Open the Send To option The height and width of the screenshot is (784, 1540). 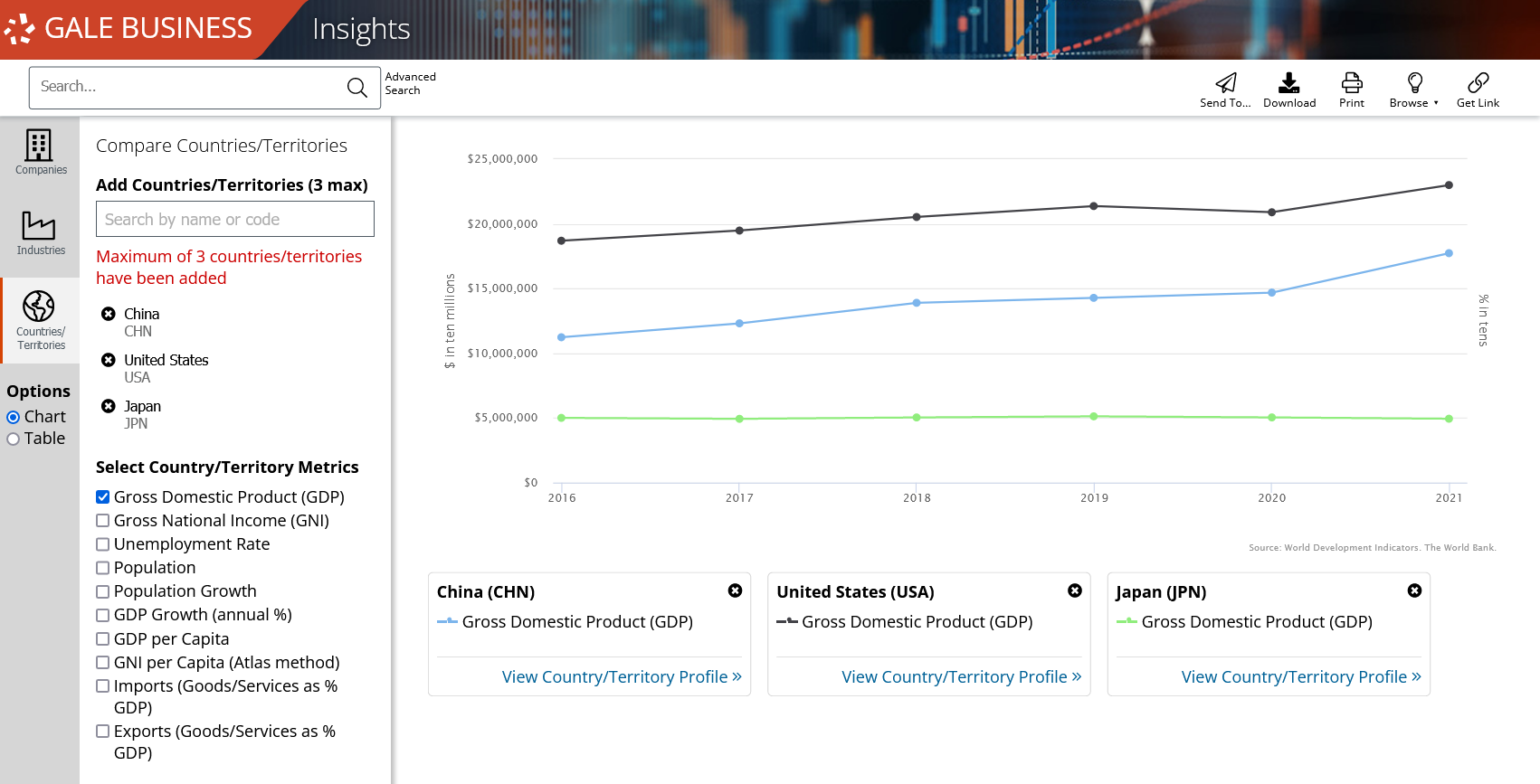(x=1225, y=90)
